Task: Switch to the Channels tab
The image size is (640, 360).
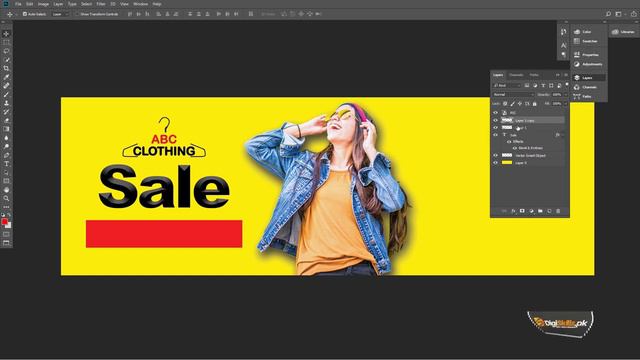Action: 516,75
